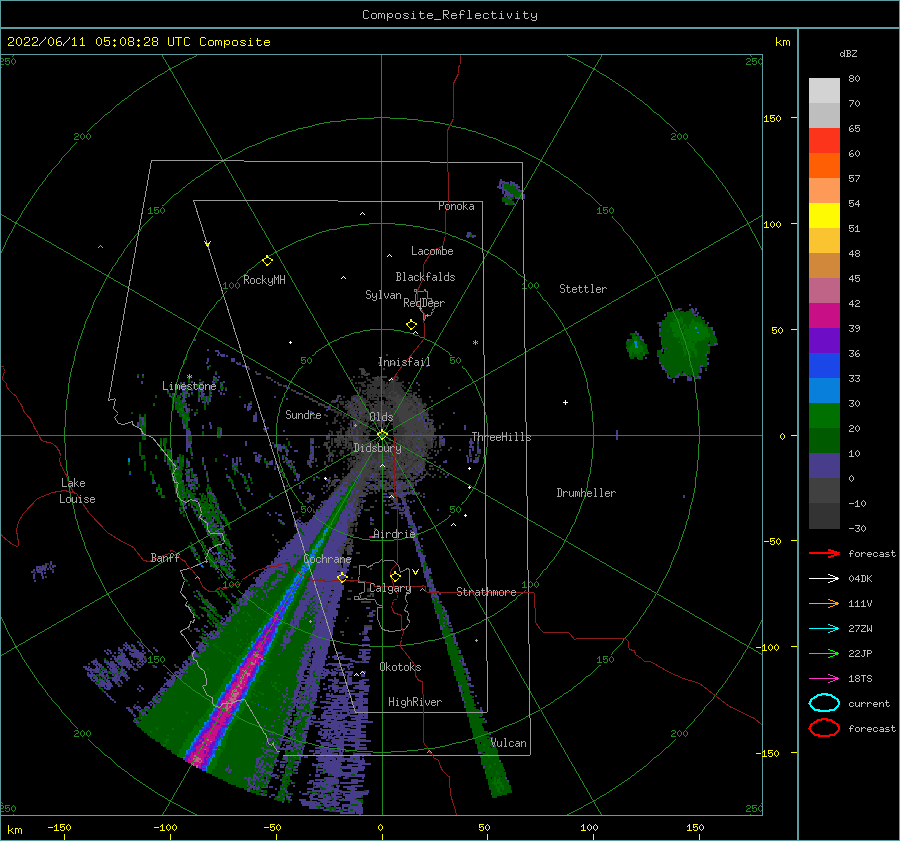This screenshot has height=841, width=900.
Task: Click the Sylvan label
Action: (x=383, y=295)
